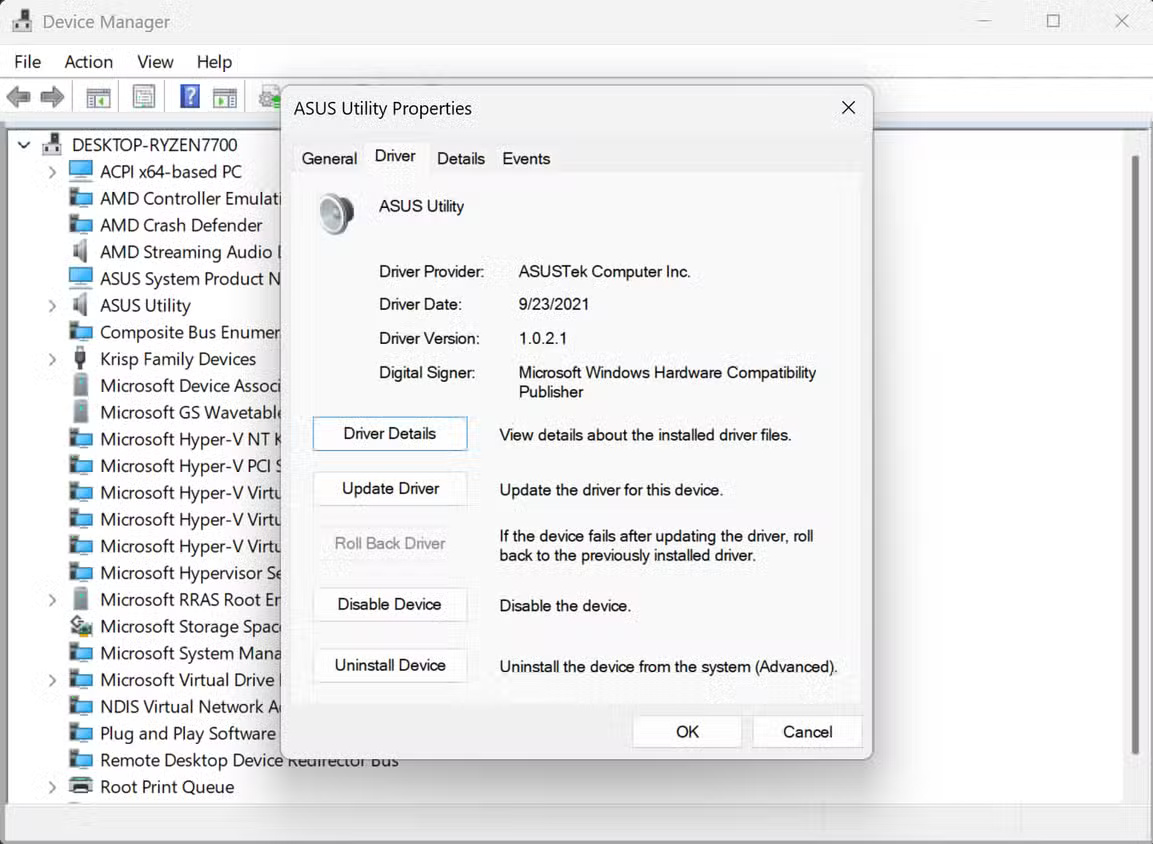Viewport: 1153px width, 844px height.
Task: Collapse the DESKTOP-RYZEN7700 tree
Action: (24, 144)
